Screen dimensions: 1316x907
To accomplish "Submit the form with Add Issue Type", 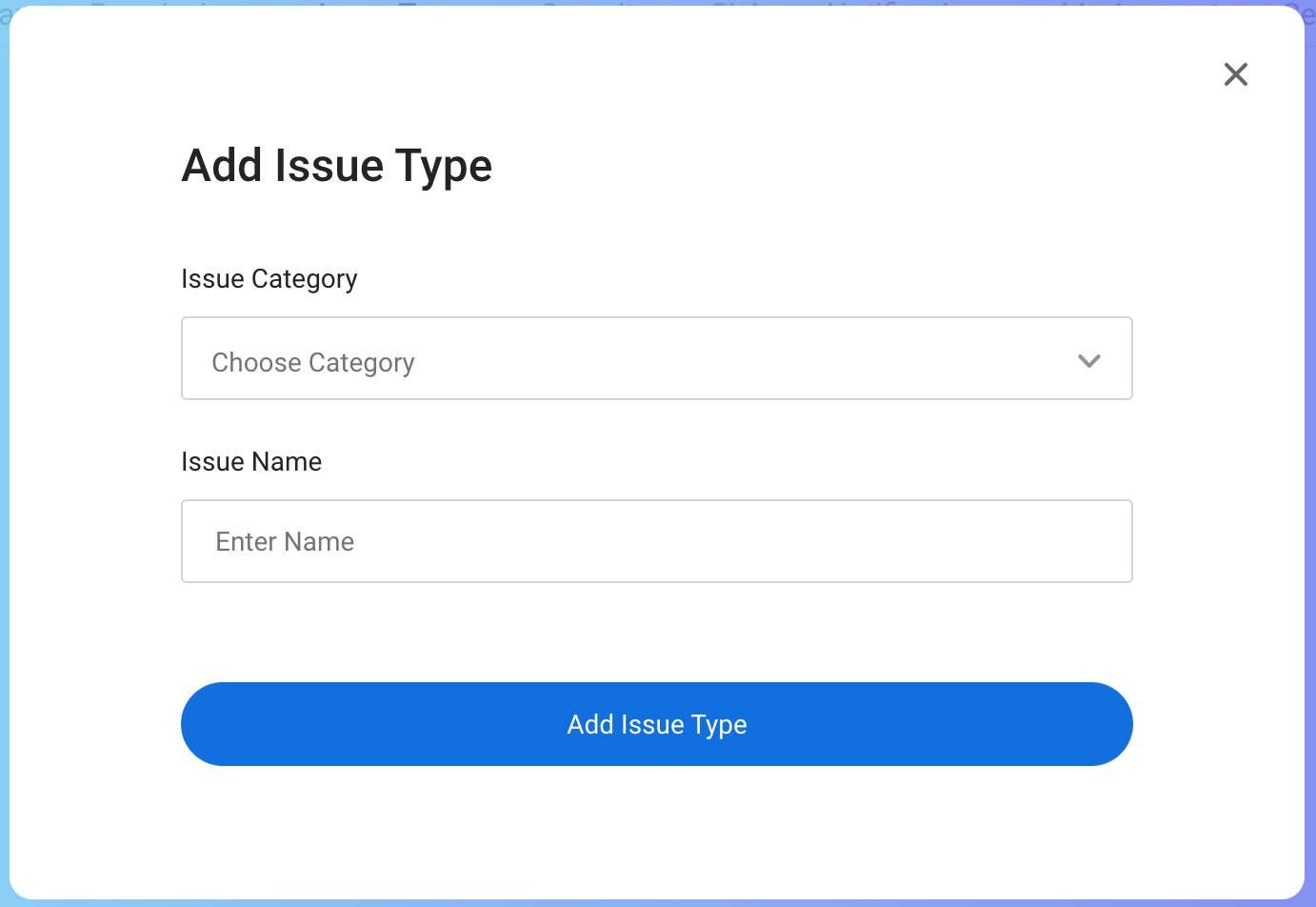I will (656, 724).
